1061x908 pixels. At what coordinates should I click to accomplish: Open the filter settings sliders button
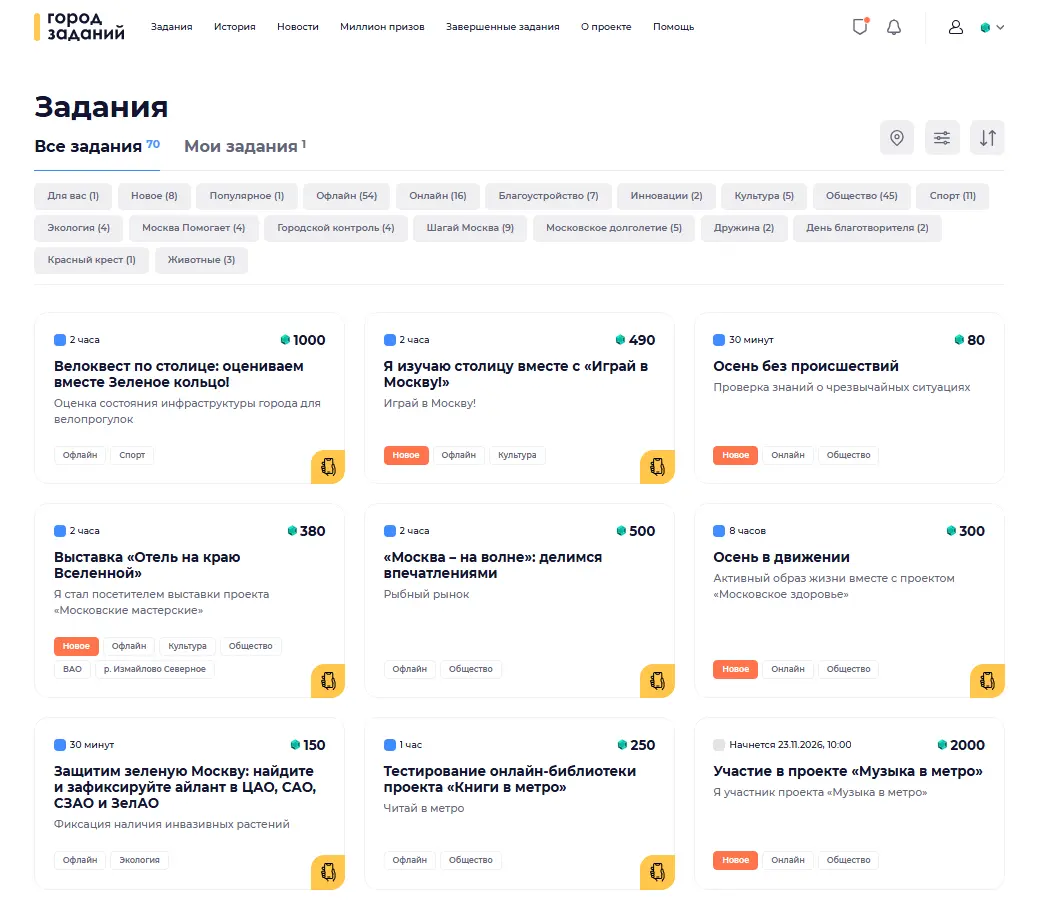942,138
